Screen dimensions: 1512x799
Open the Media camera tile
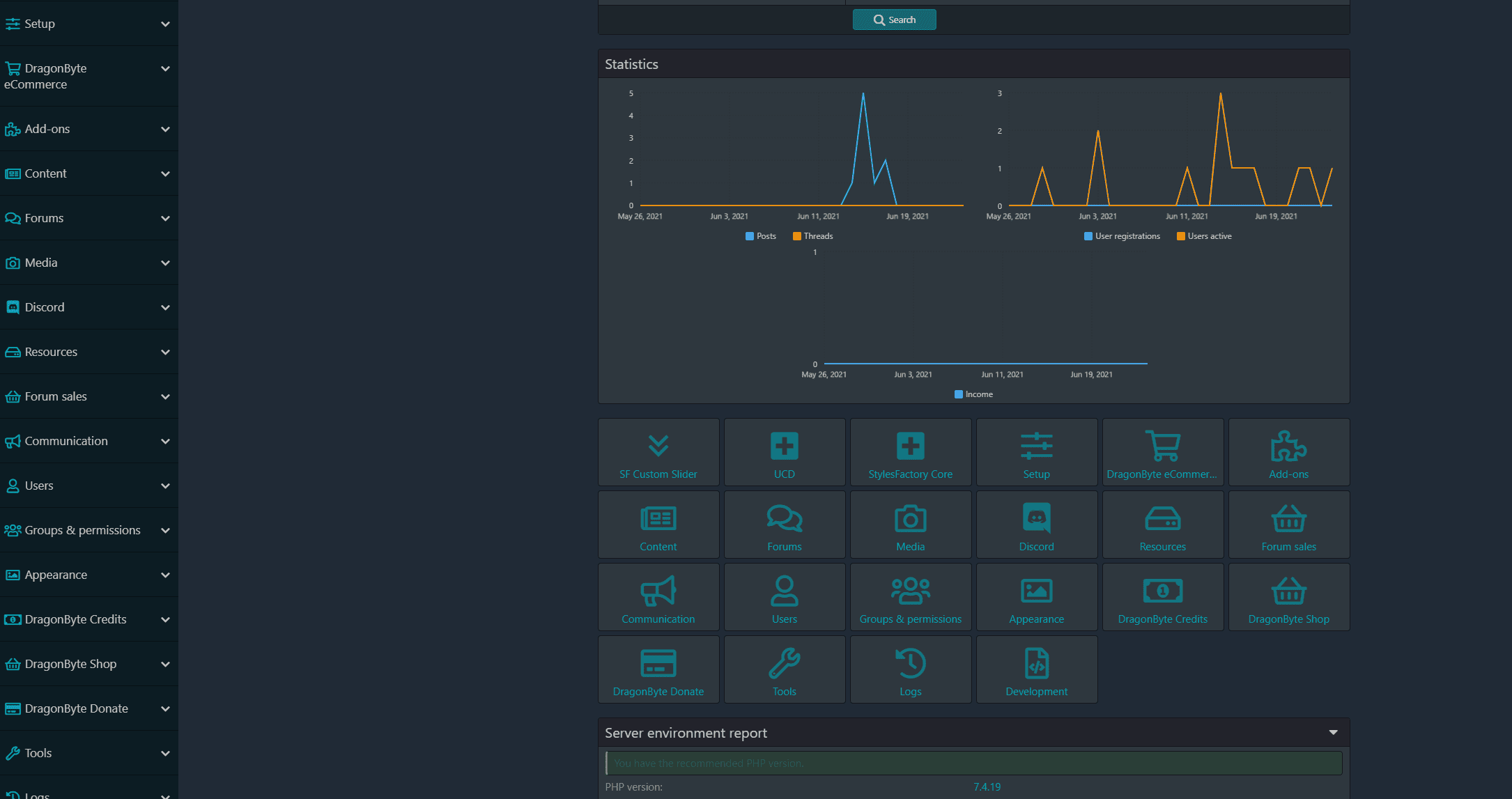[x=911, y=525]
